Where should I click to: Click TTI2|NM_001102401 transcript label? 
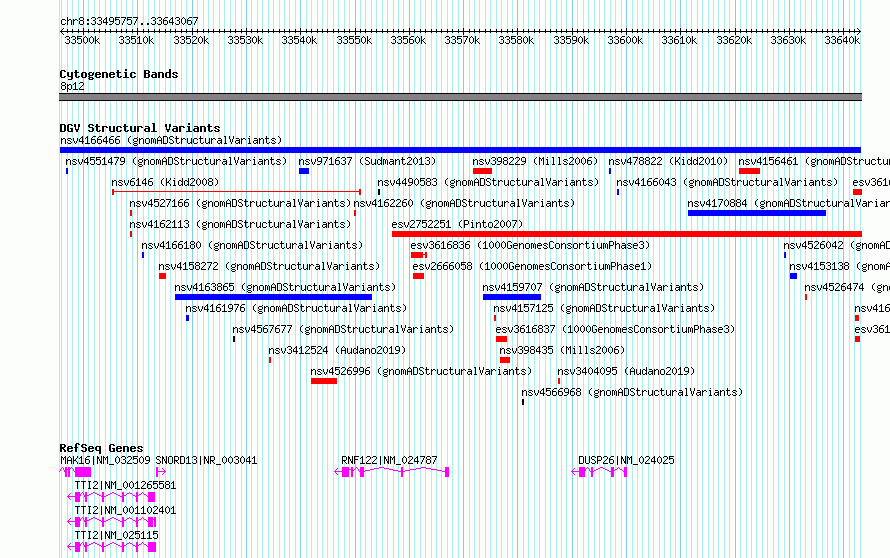pyautogui.click(x=125, y=510)
